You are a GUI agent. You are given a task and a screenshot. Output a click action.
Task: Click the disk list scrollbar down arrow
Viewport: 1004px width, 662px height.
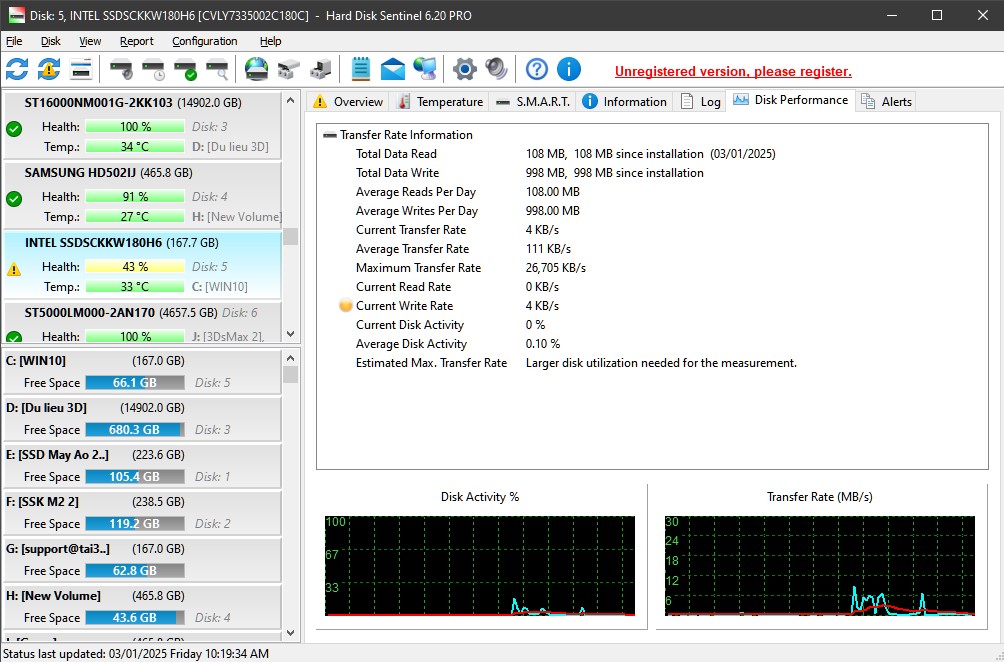click(x=290, y=335)
